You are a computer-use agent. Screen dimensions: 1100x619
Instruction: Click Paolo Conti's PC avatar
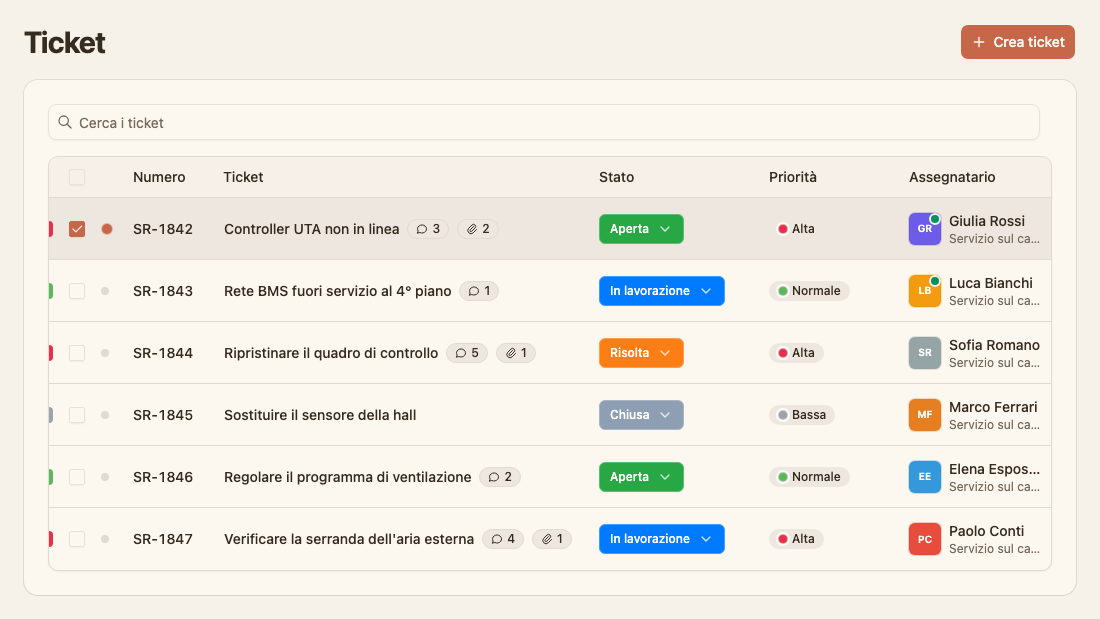click(x=925, y=539)
